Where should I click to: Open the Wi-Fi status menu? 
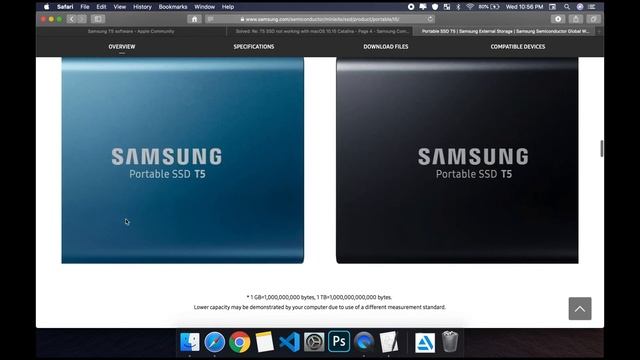pyautogui.click(x=470, y=7)
